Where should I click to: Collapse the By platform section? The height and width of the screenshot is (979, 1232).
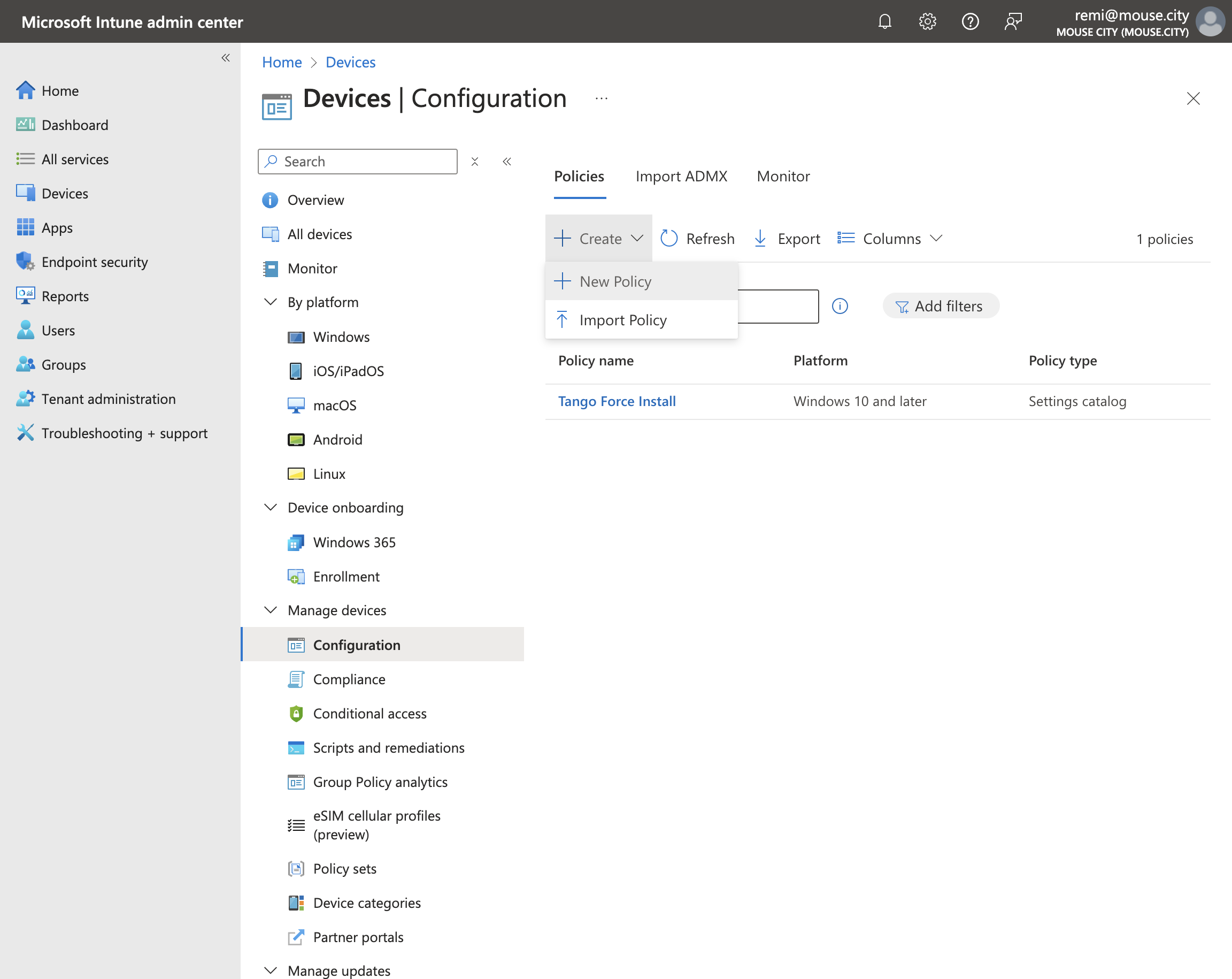270,302
